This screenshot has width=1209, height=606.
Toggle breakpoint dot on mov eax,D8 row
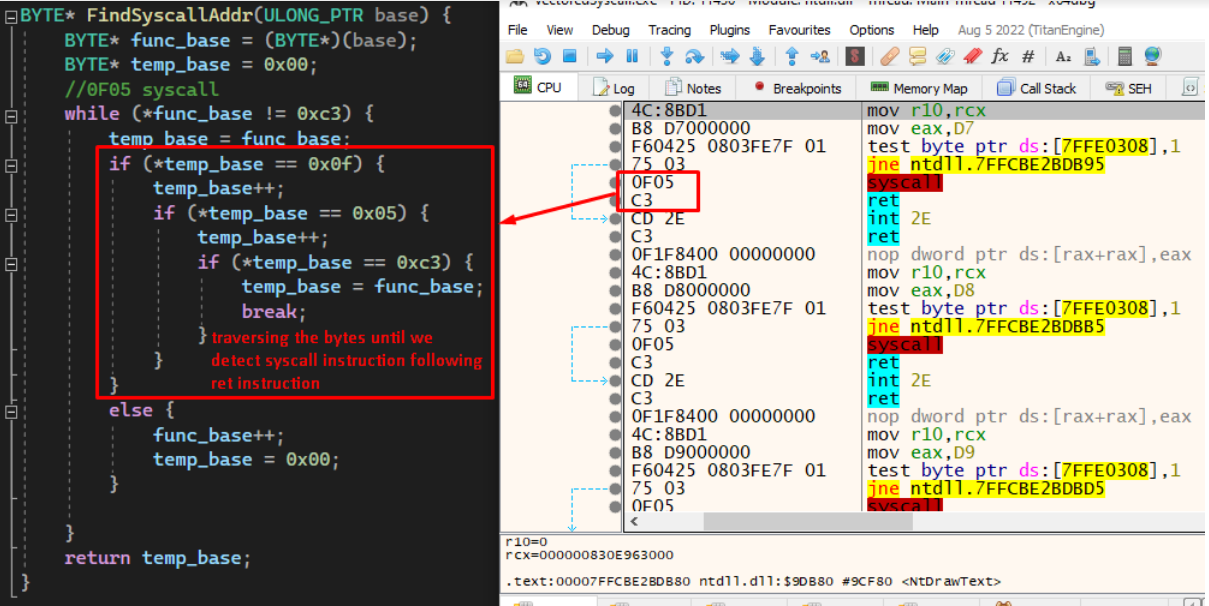615,291
